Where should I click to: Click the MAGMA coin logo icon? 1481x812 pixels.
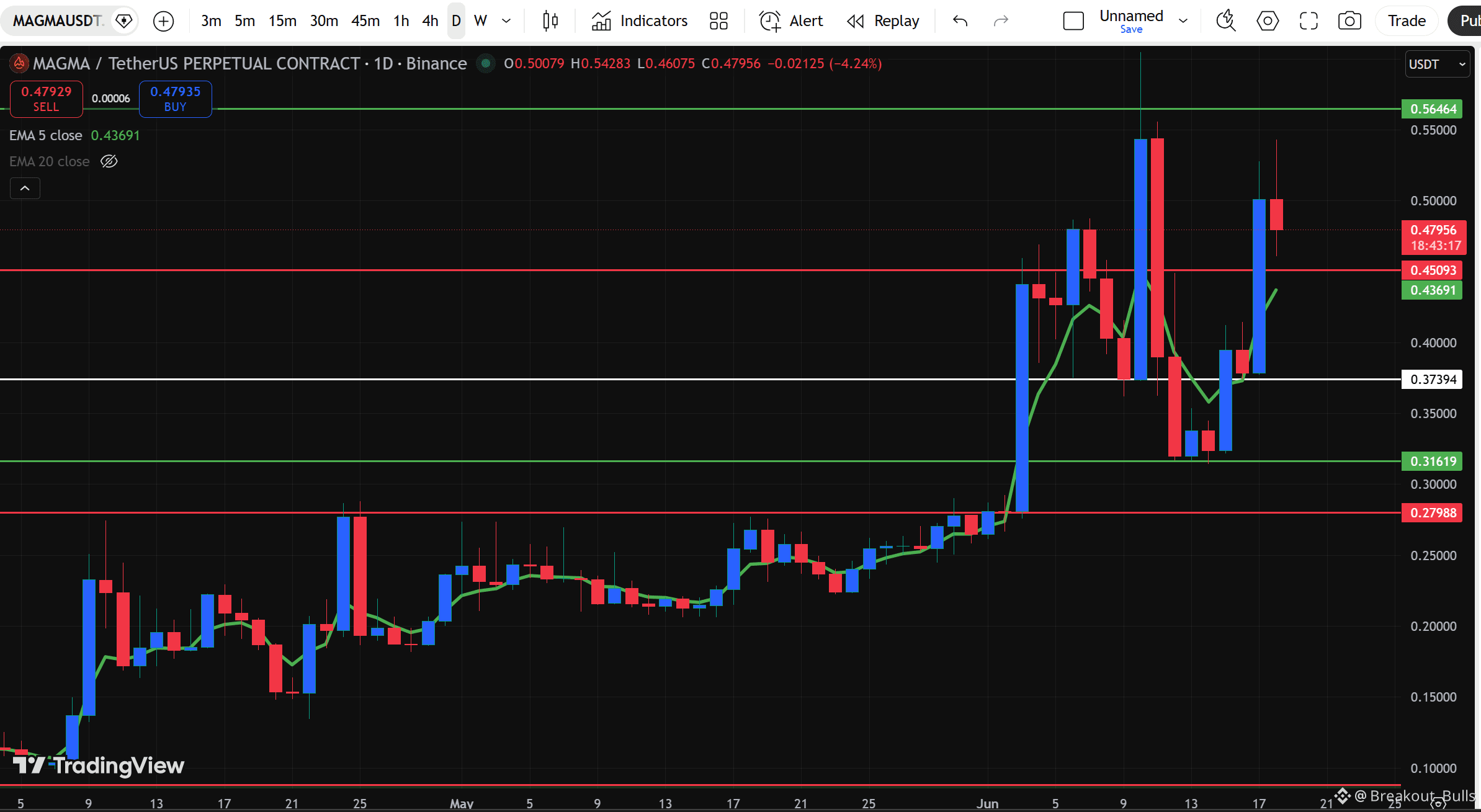[19, 63]
